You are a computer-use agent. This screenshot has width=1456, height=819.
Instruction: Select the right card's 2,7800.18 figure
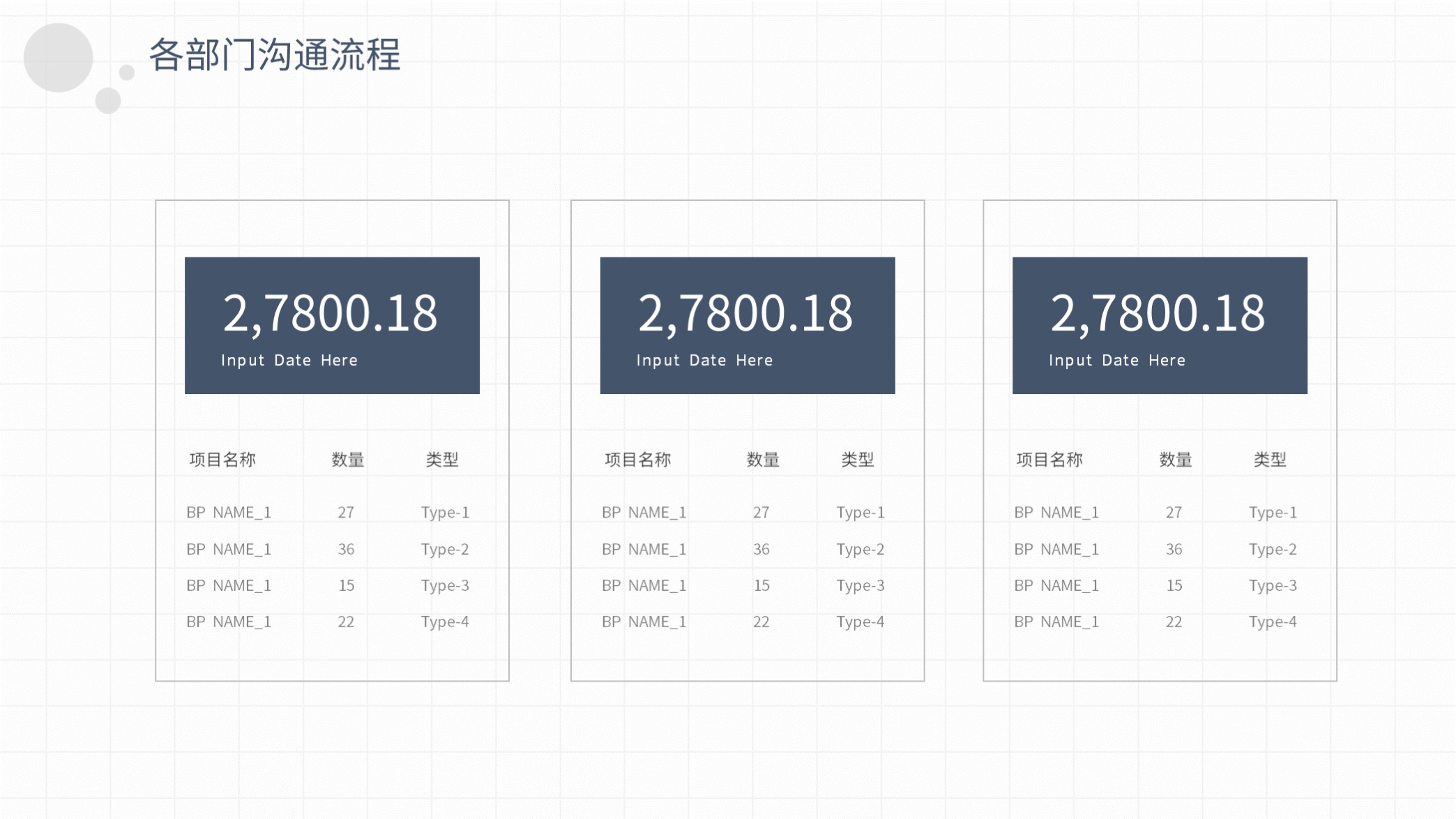click(x=1158, y=313)
